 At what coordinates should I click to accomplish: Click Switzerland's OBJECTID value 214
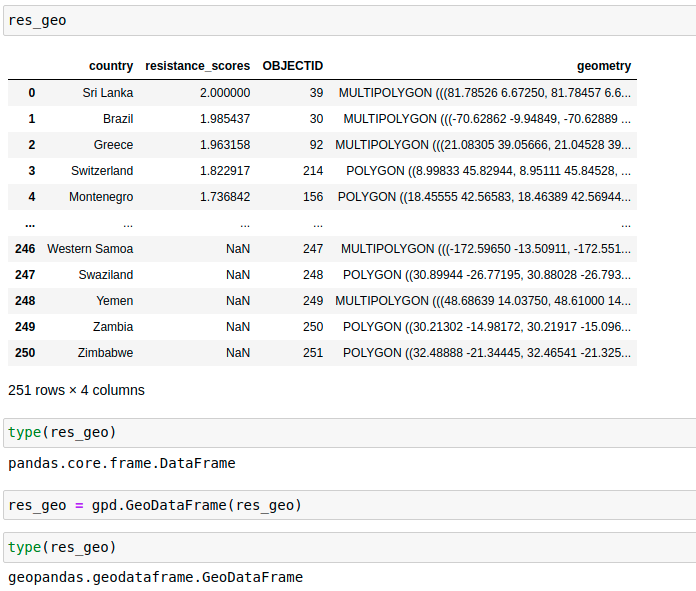pos(312,171)
